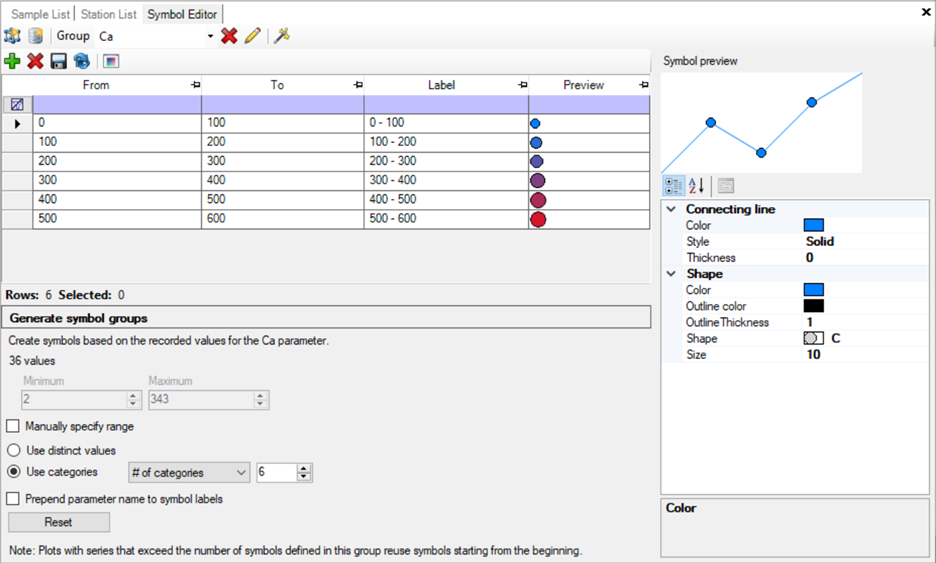The height and width of the screenshot is (563, 936).
Task: Click the From filter cell
Action: [x=117, y=104]
